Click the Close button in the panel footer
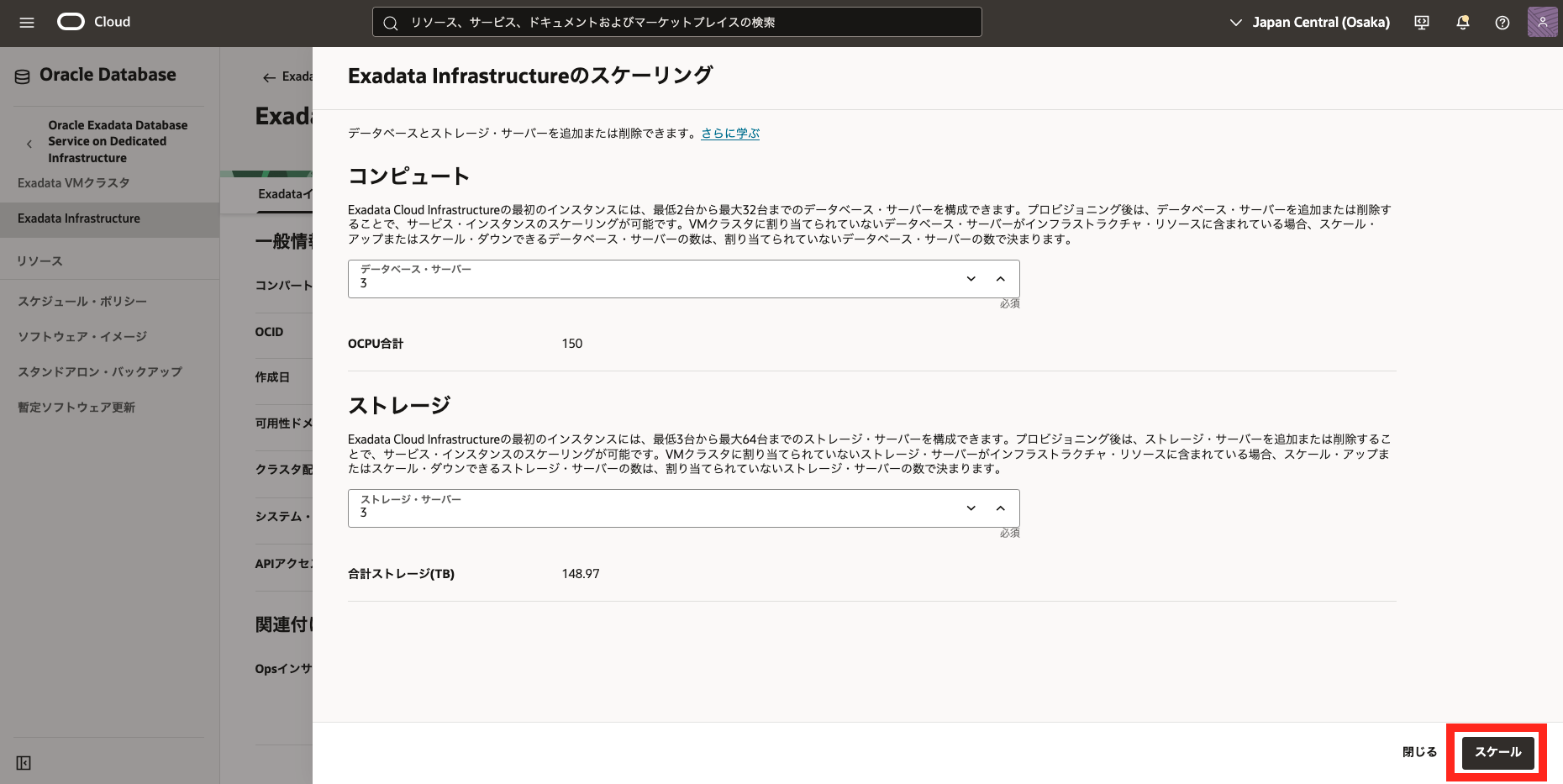Screen dimensions: 1563x784 pos(1419,752)
